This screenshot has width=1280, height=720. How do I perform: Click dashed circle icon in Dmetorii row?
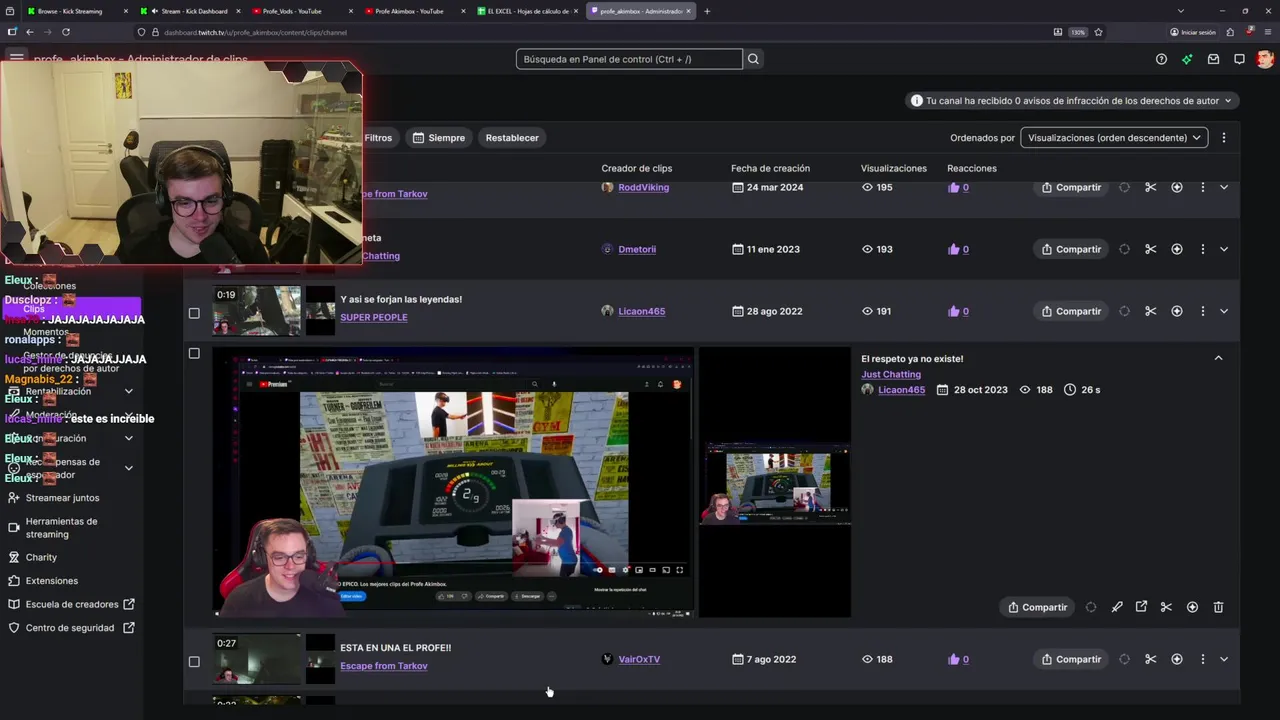pyautogui.click(x=1124, y=249)
